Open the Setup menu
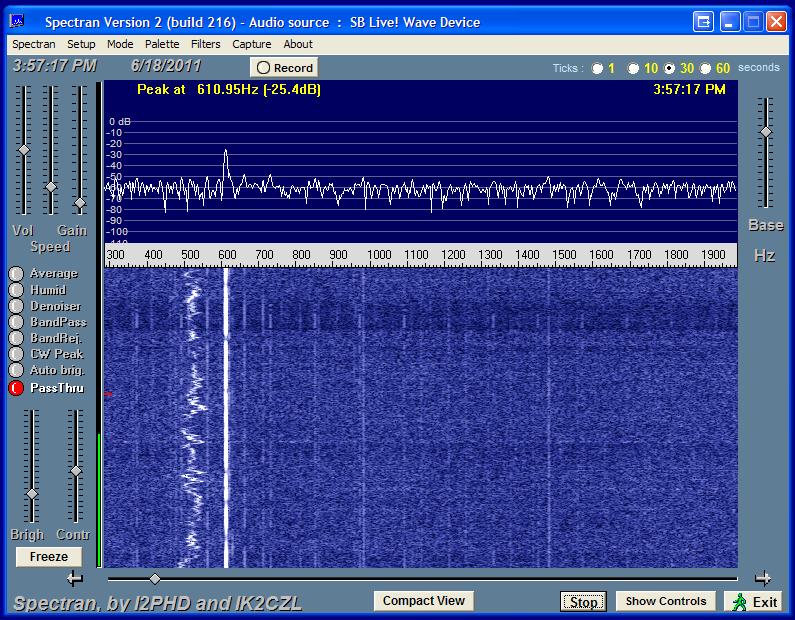This screenshot has height=620, width=795. coord(81,44)
